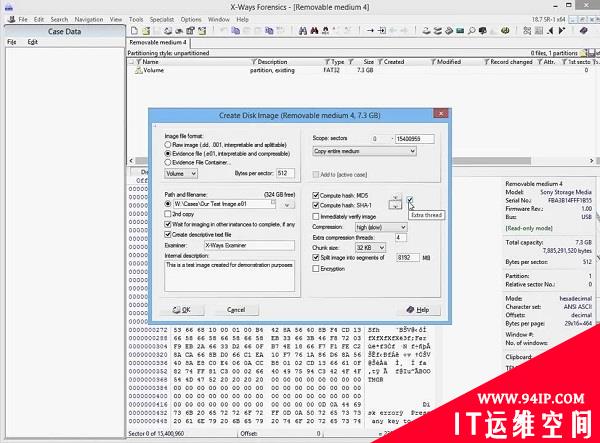Open the Navigation menu
Image resolution: width=600 pixels, height=443 pixels.
tap(89, 19)
